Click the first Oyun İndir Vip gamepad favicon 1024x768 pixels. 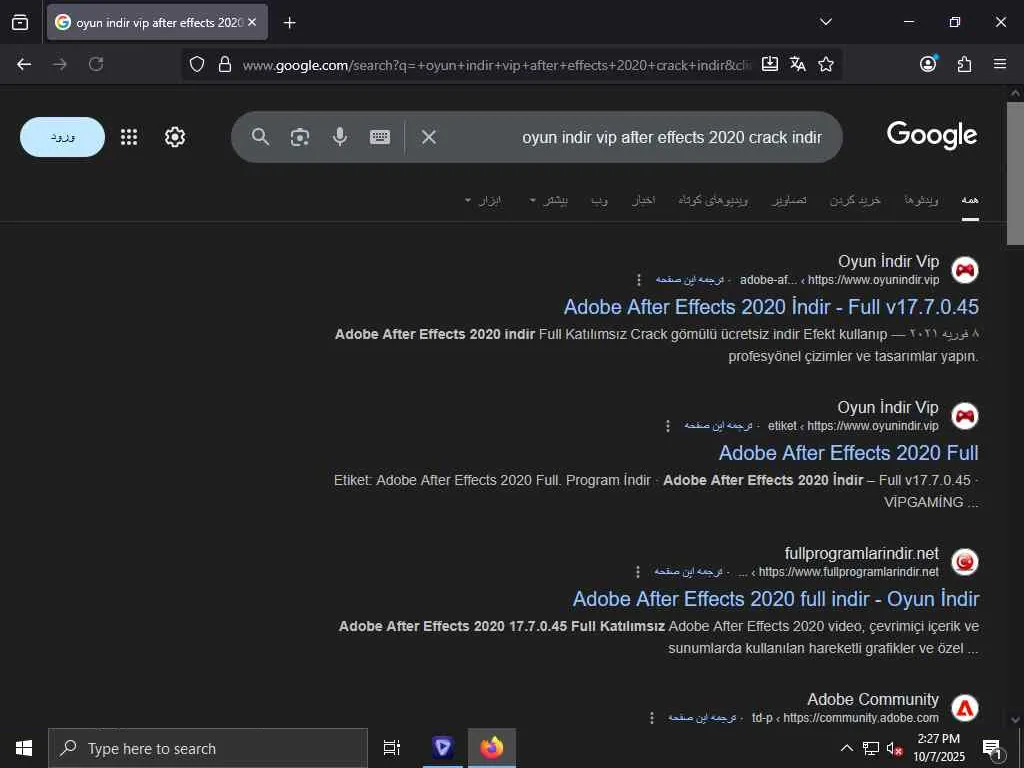tap(965, 270)
